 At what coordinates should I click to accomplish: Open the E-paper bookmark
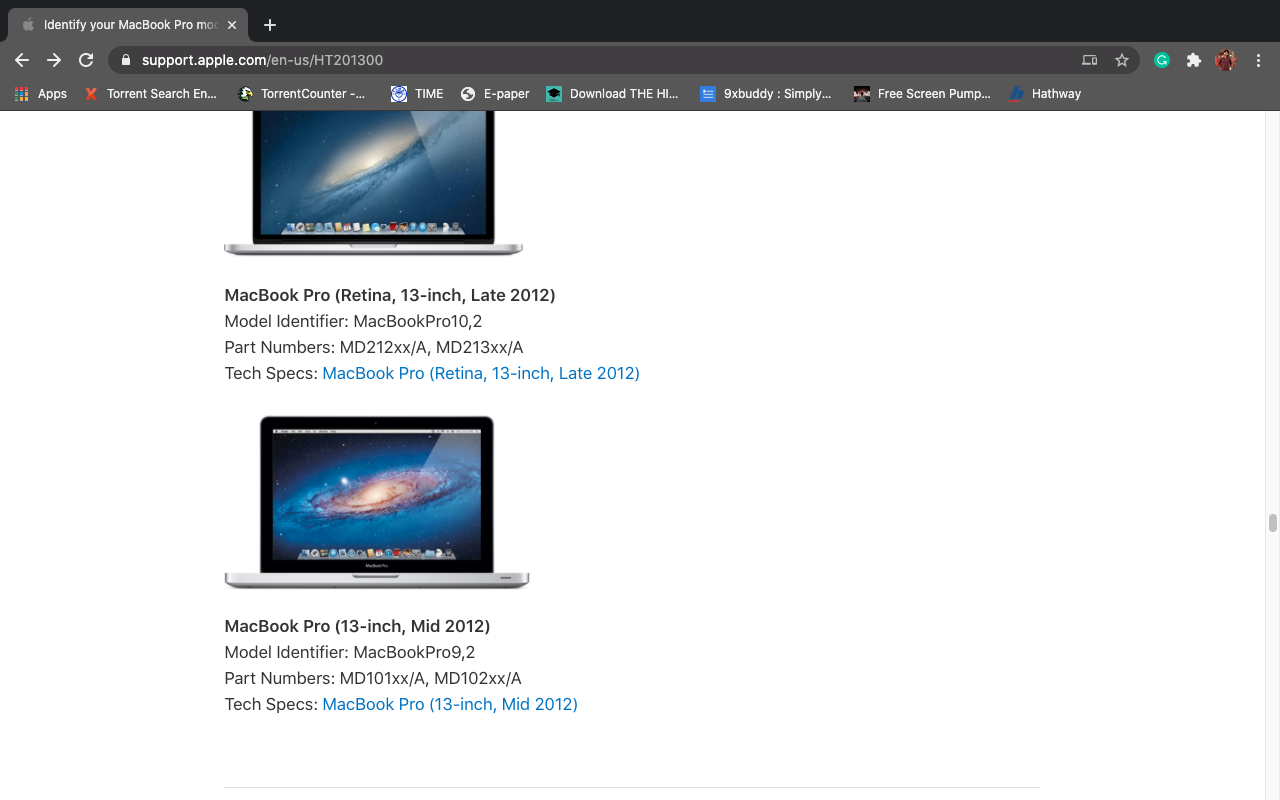pos(495,94)
